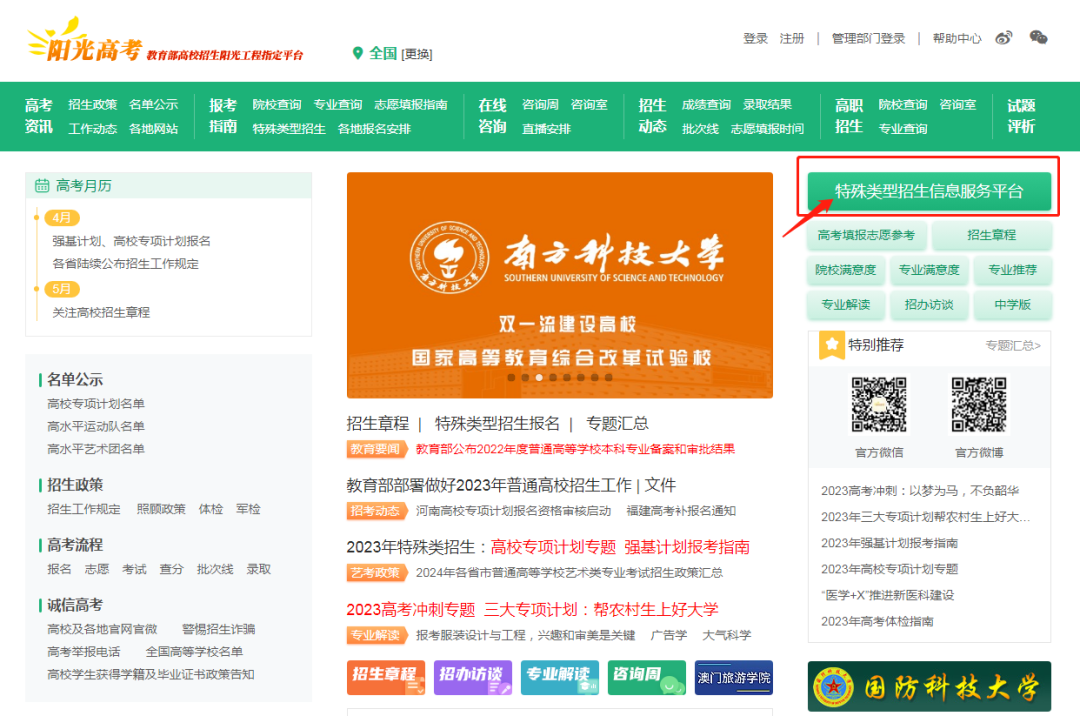
Task: Open 志愿填报指南 in the nav bar
Action: pos(411,105)
